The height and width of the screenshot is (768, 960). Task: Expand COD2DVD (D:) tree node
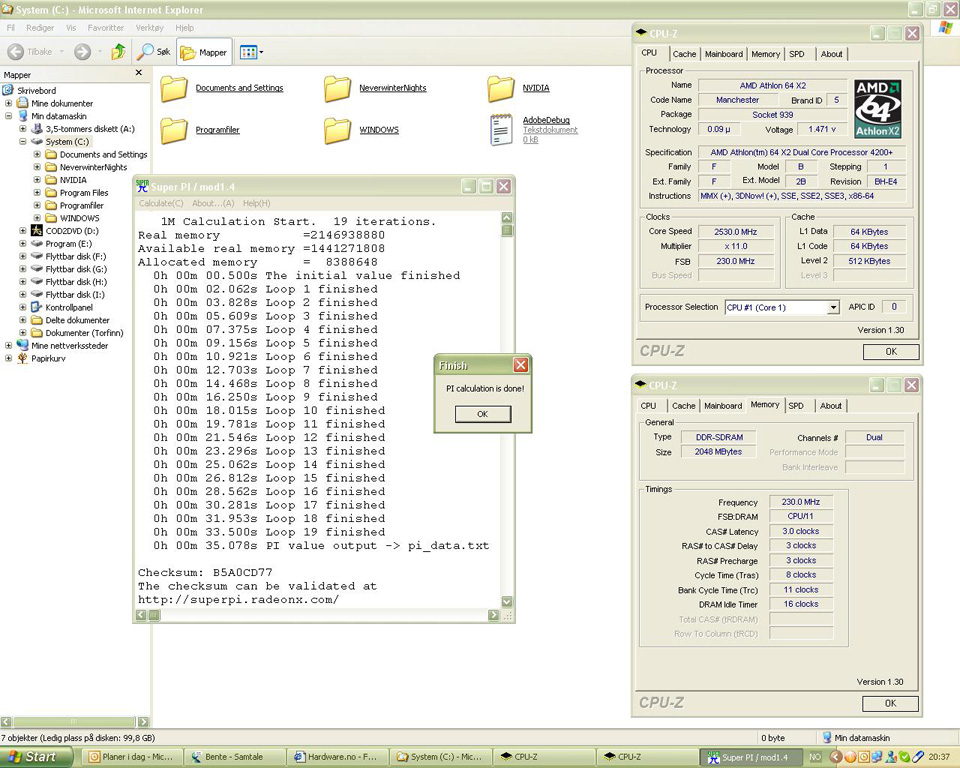point(23,231)
